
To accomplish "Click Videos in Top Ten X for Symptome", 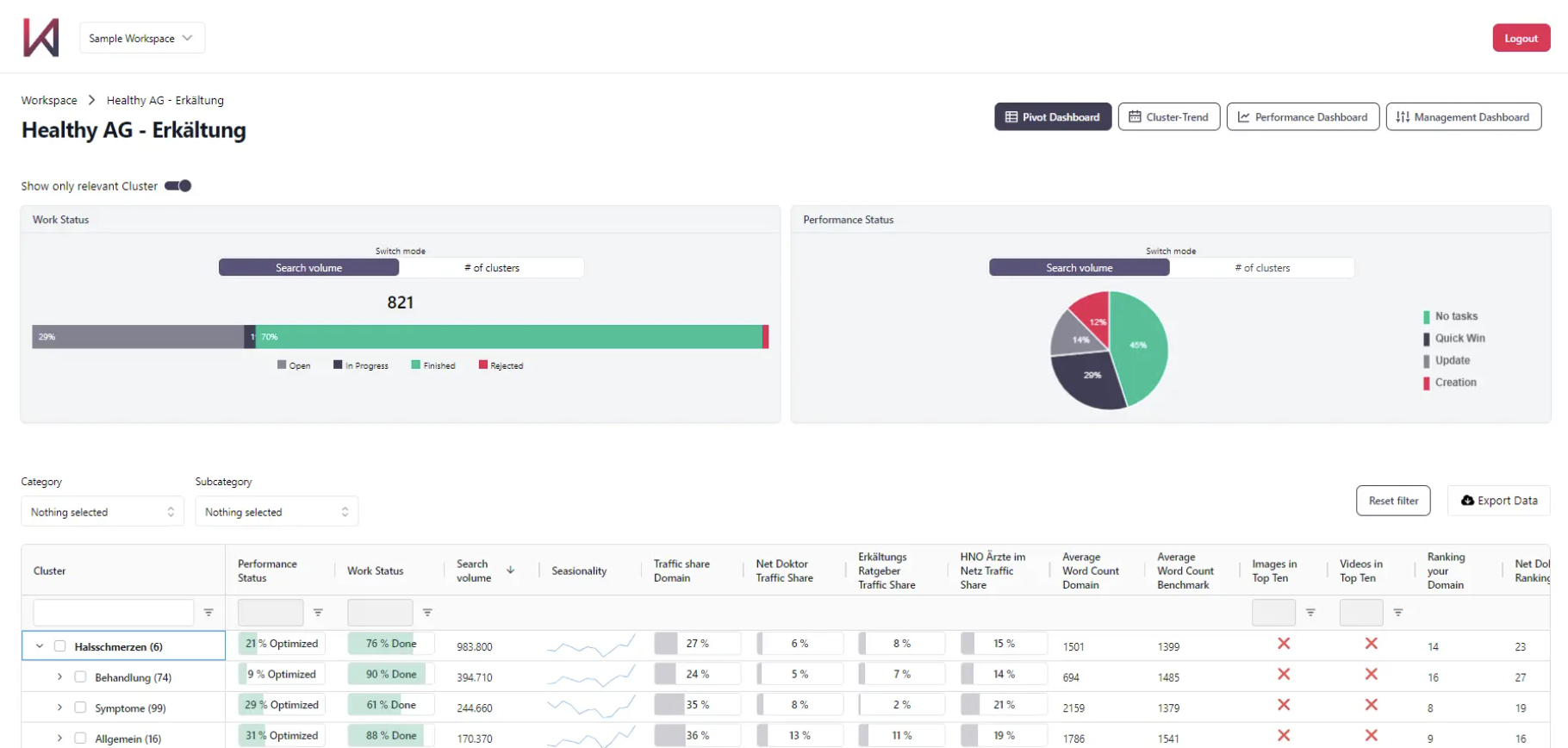I will [1372, 705].
